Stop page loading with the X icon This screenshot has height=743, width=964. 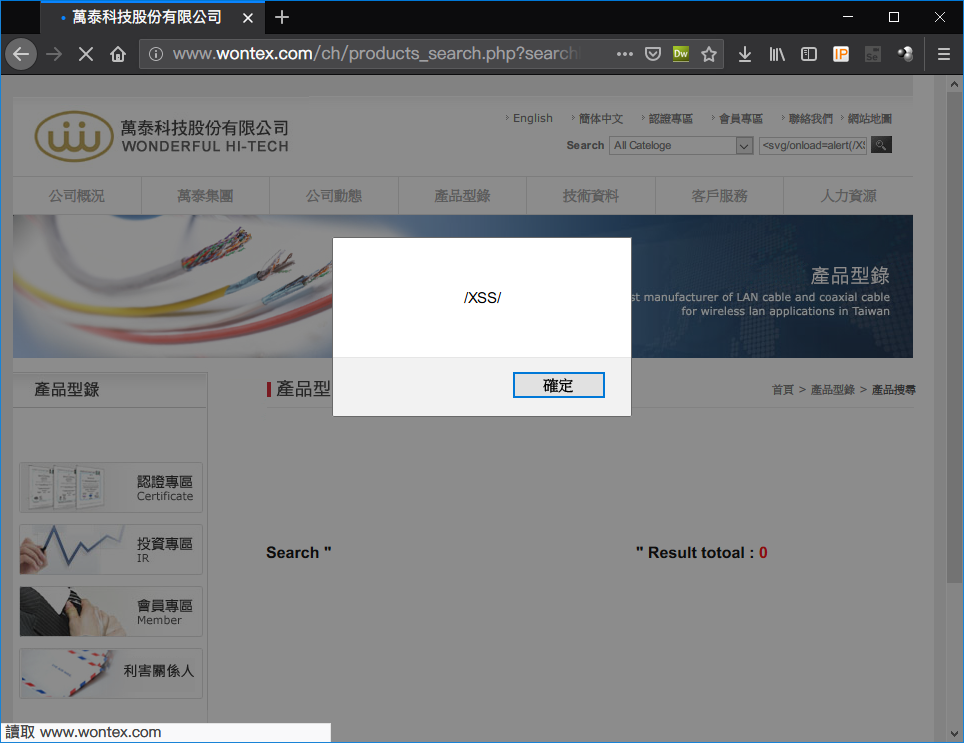pos(86,54)
